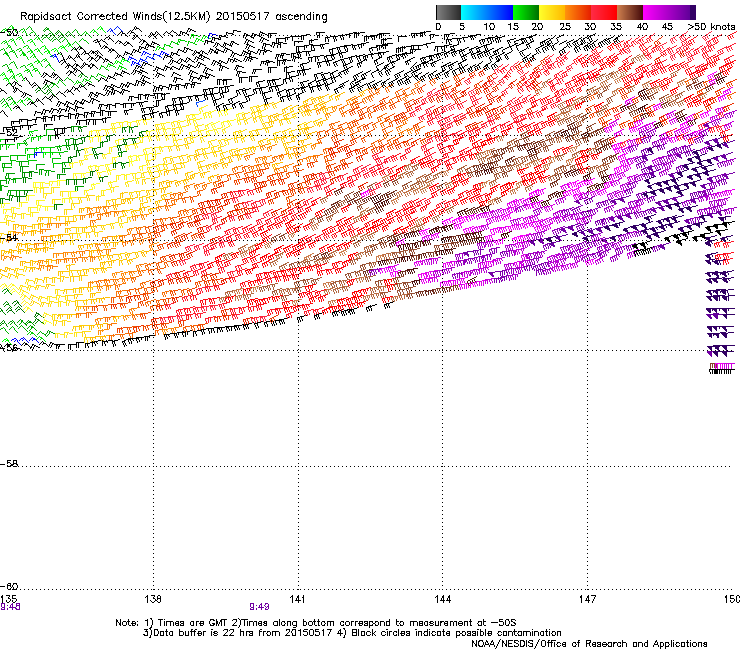The height and width of the screenshot is (650, 740).
Task: Click the 'NOAA/NESDIS/Office of Research and Applications' credit
Action: point(589,644)
